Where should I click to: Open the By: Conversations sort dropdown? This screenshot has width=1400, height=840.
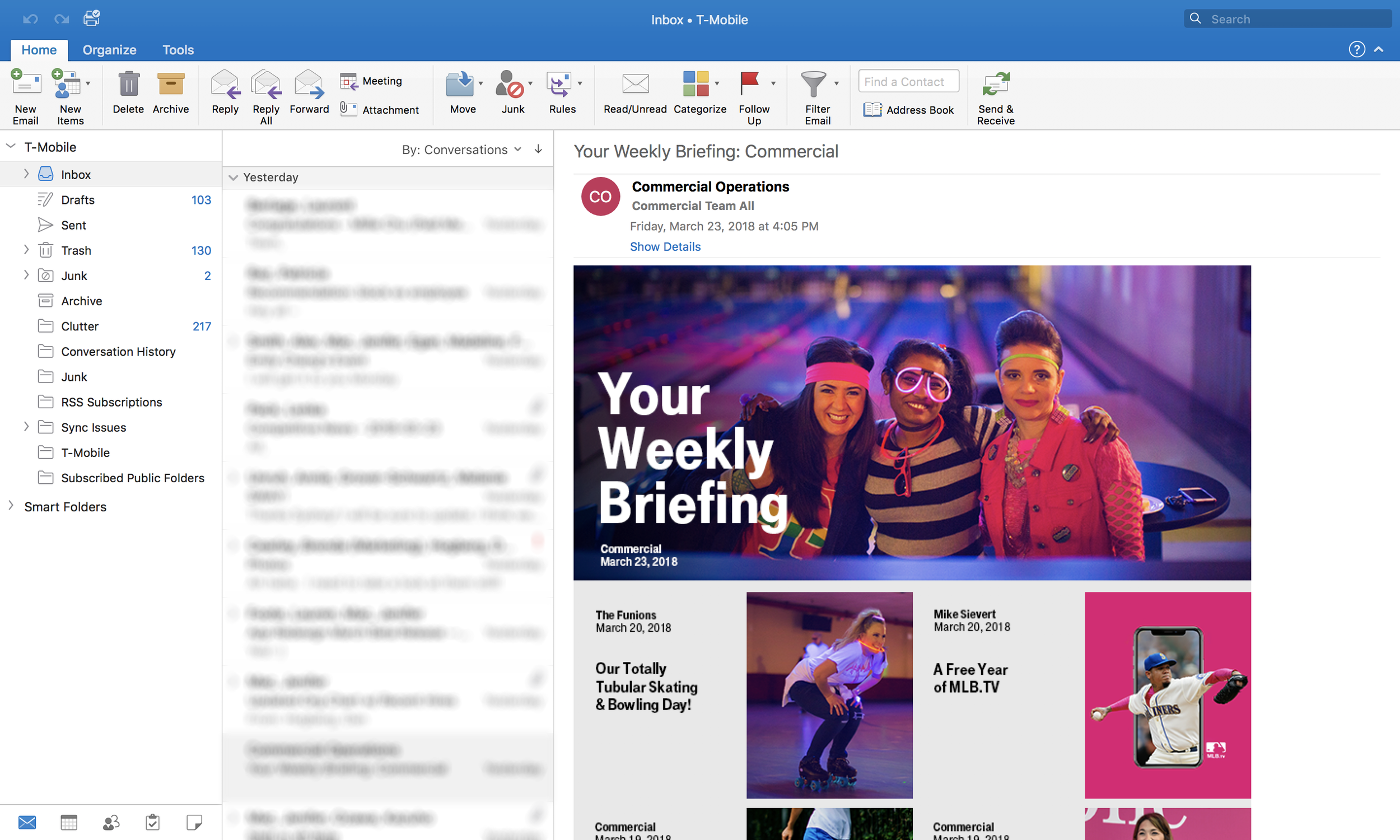461,150
